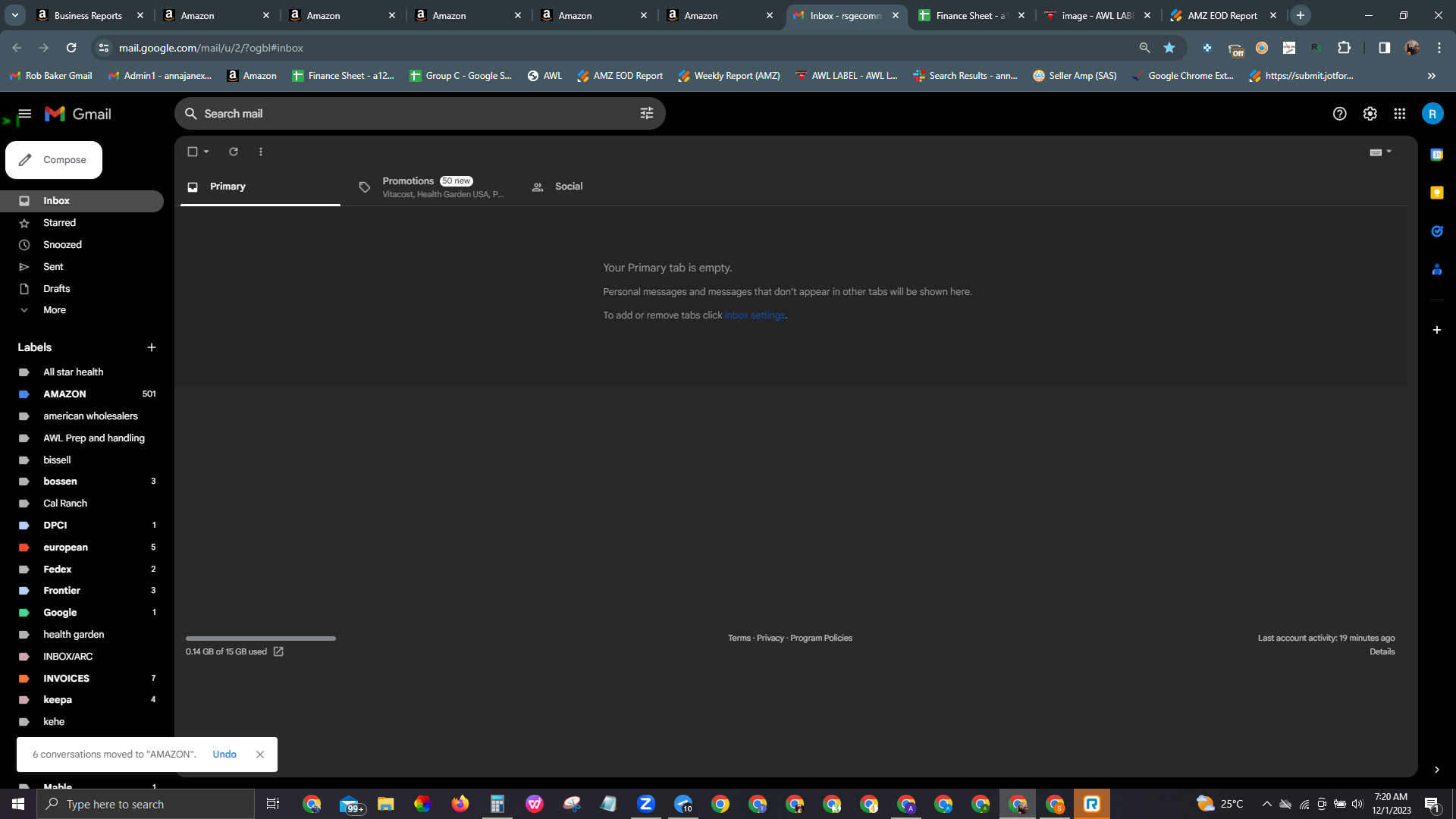The image size is (1456, 819).
Task: Open Windows Start menu
Action: pyautogui.click(x=18, y=804)
